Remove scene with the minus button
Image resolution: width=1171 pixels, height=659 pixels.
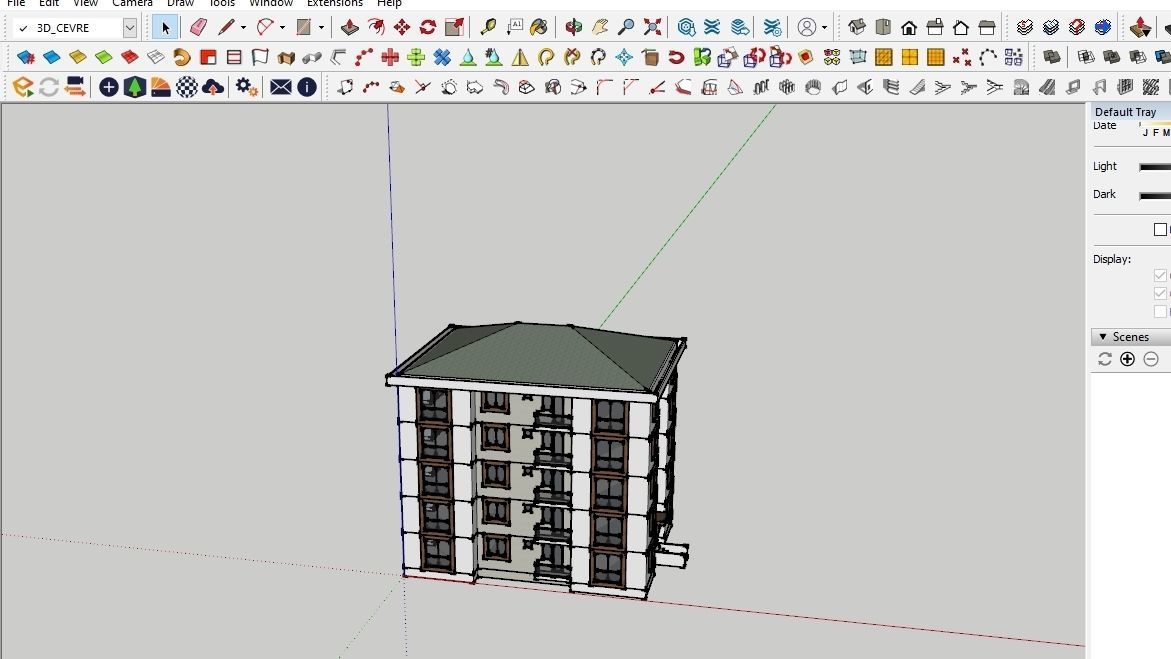(x=1151, y=359)
